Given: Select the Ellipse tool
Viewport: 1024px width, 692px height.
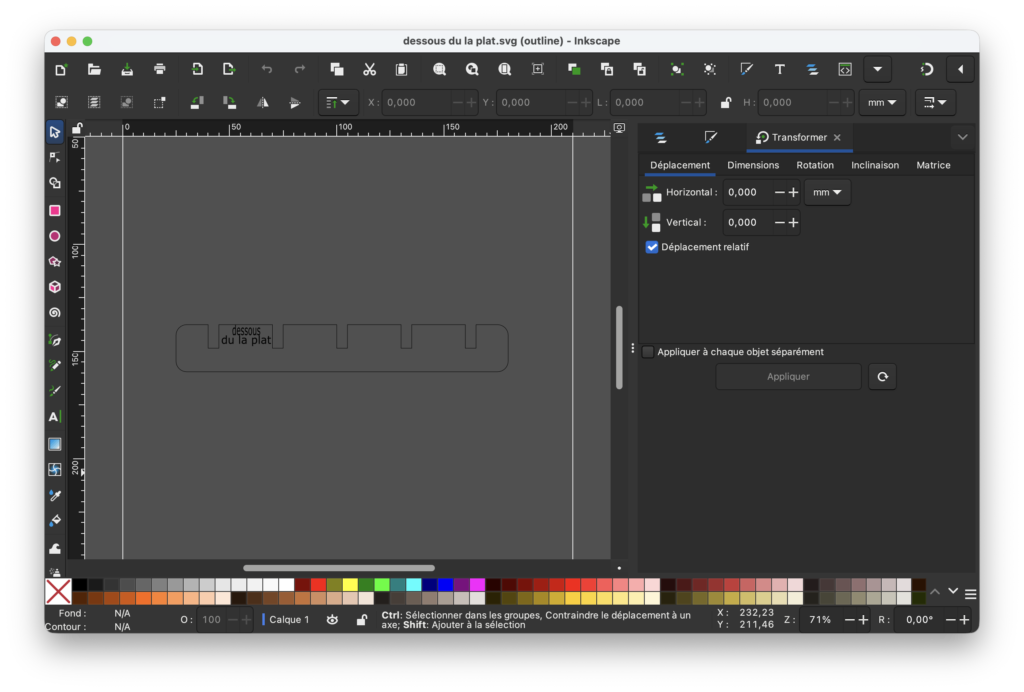Looking at the screenshot, I should pos(55,236).
